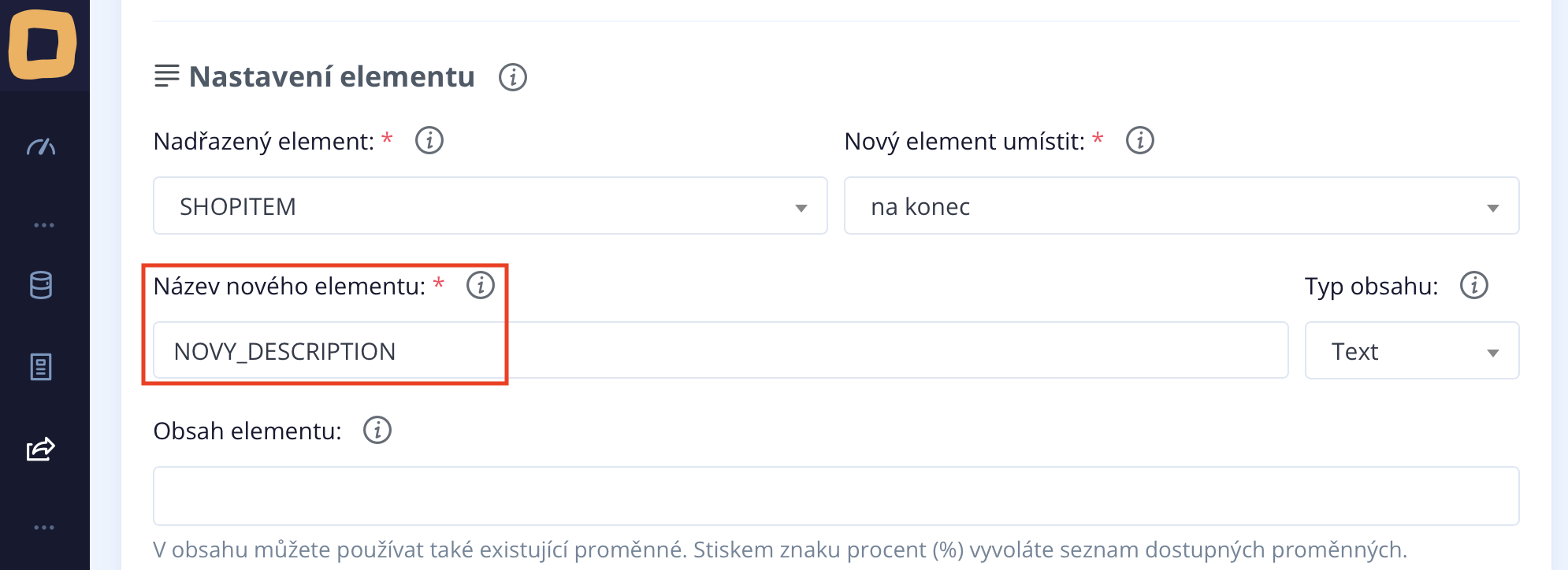This screenshot has height=570, width=1568.
Task: Click the NOVY_DESCRIPTION element name field
Action: (720, 351)
